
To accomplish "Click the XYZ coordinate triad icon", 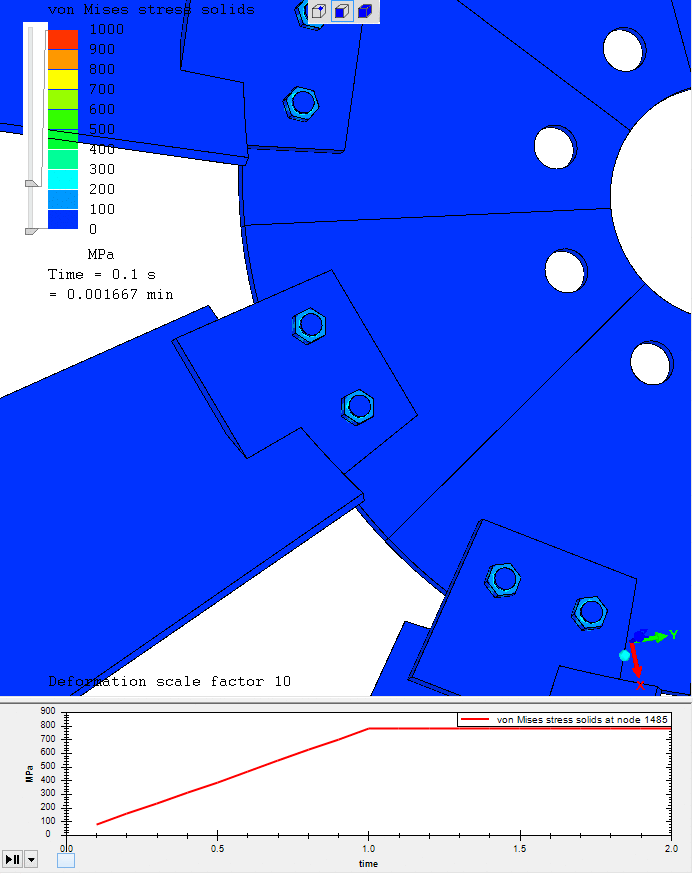I will 652,658.
